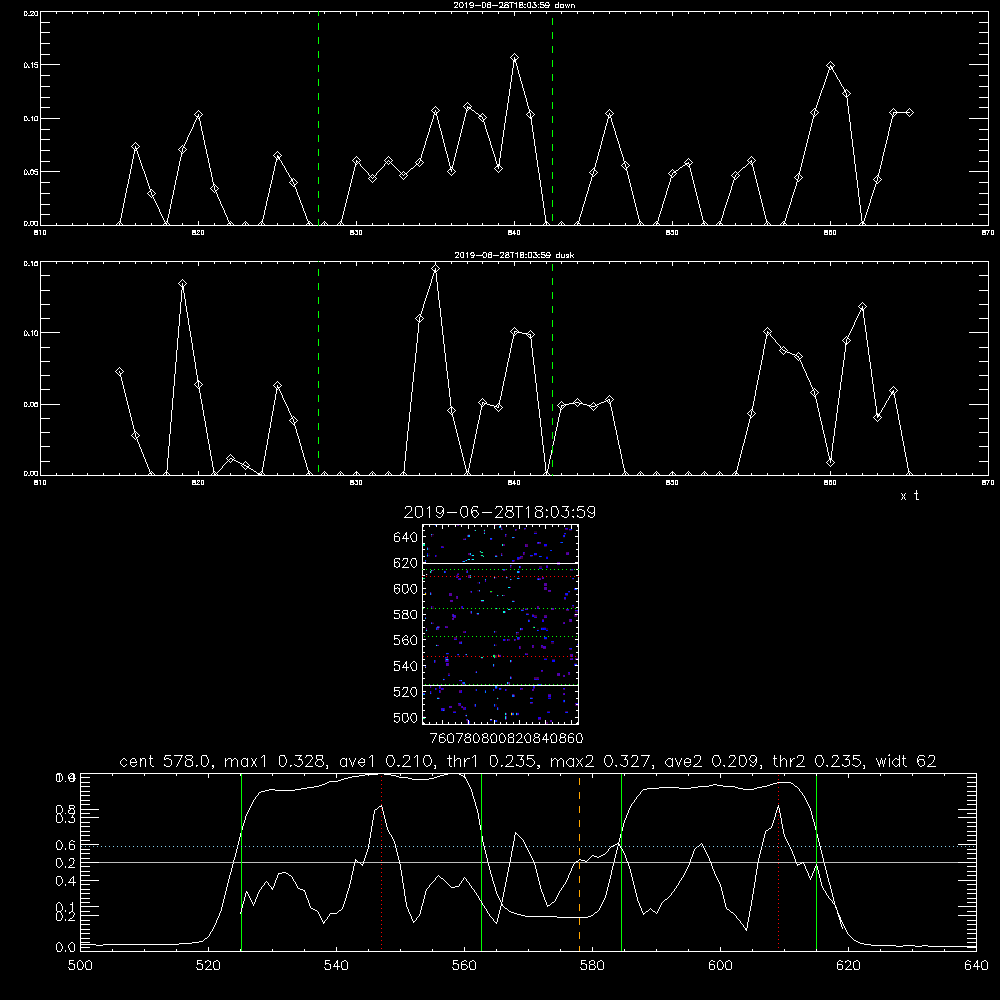Click the highest dawn plot data point at 840
Screen dimensions: 1000x1000
click(515, 58)
